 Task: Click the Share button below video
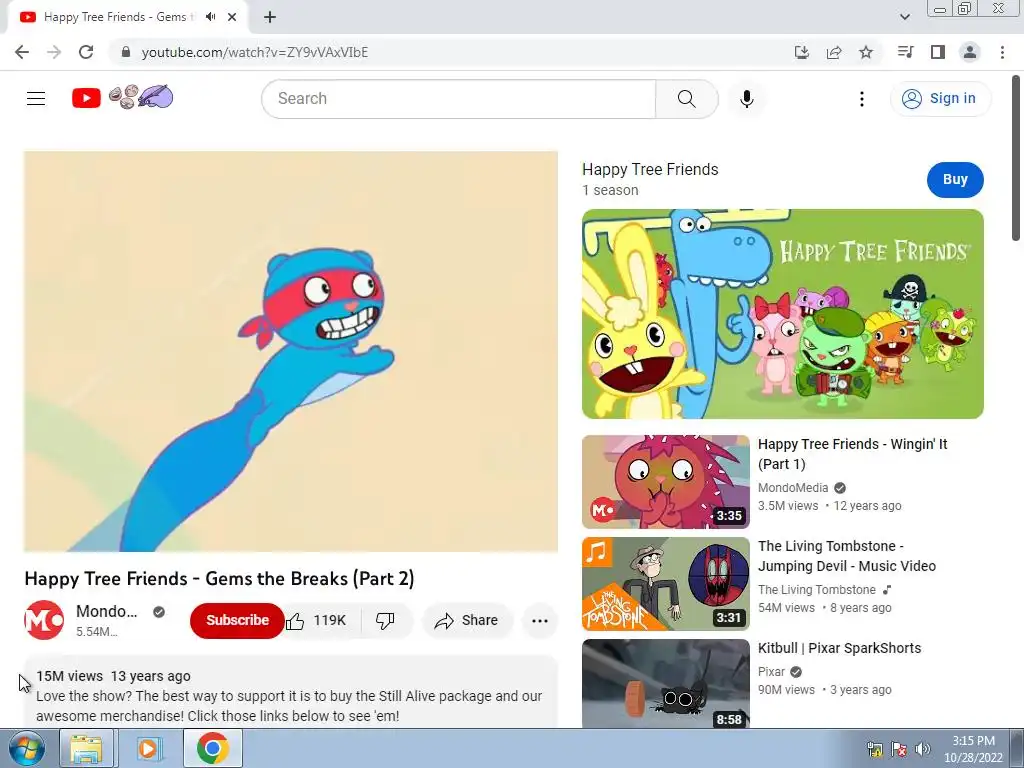(x=468, y=620)
